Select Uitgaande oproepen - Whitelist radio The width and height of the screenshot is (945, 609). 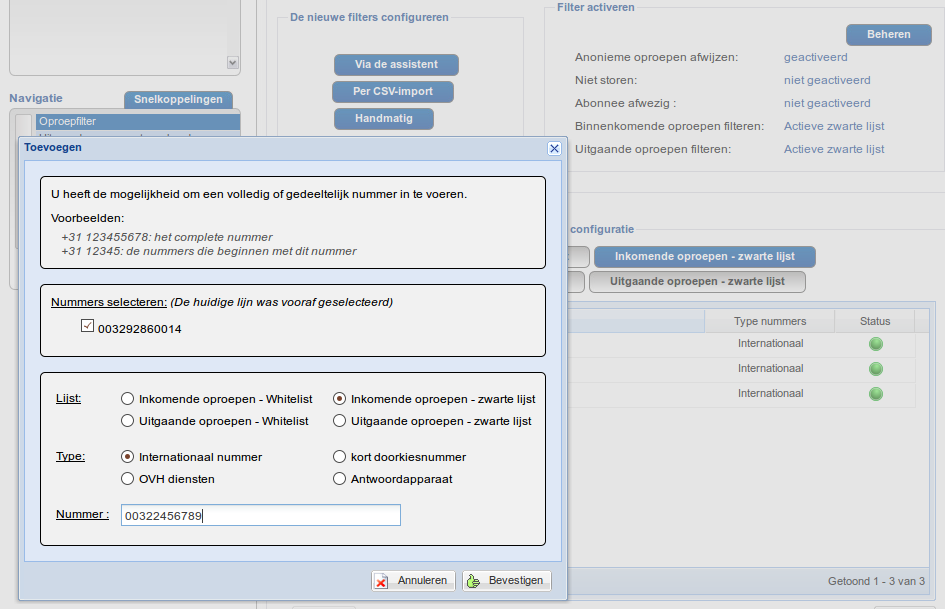click(127, 421)
